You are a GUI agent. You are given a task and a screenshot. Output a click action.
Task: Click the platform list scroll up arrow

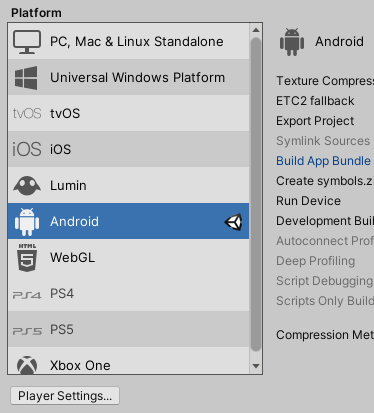pos(256,30)
